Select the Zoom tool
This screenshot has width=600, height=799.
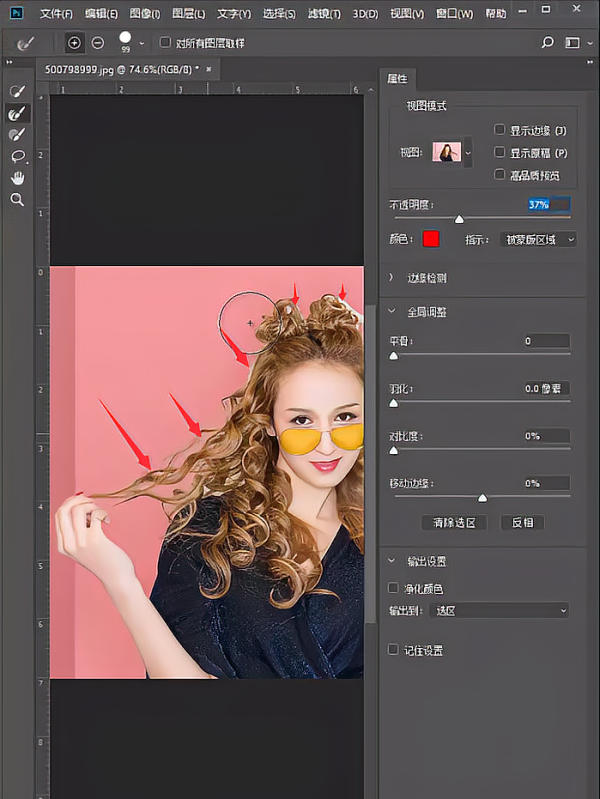[17, 199]
